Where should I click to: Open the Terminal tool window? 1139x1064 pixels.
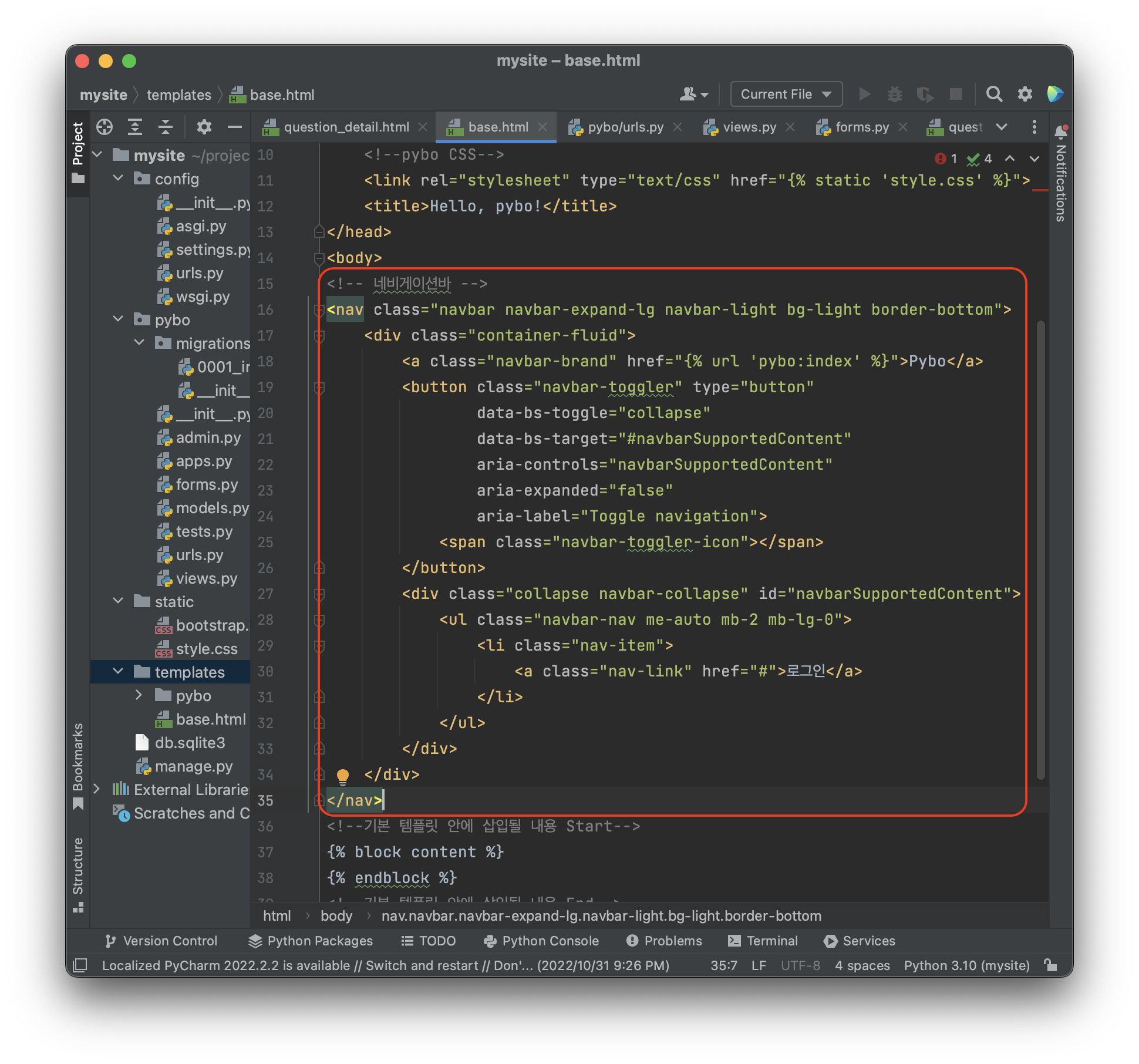point(763,941)
